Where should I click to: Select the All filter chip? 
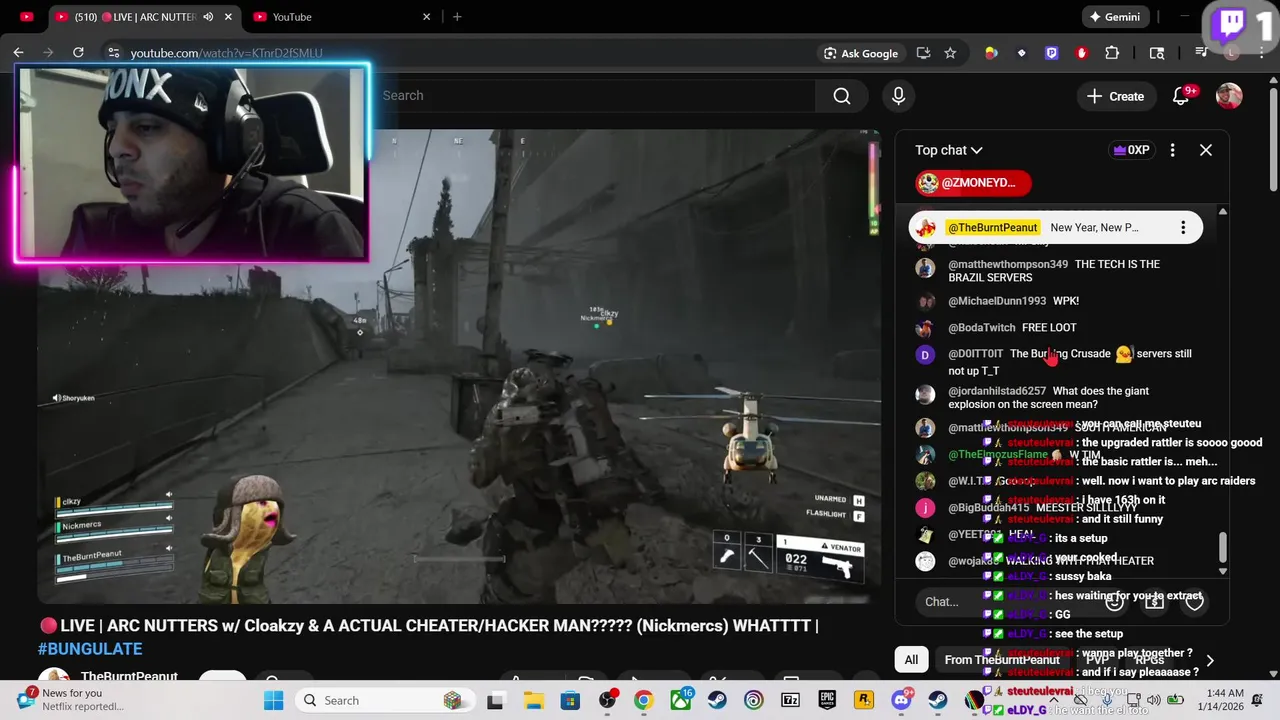tap(911, 660)
